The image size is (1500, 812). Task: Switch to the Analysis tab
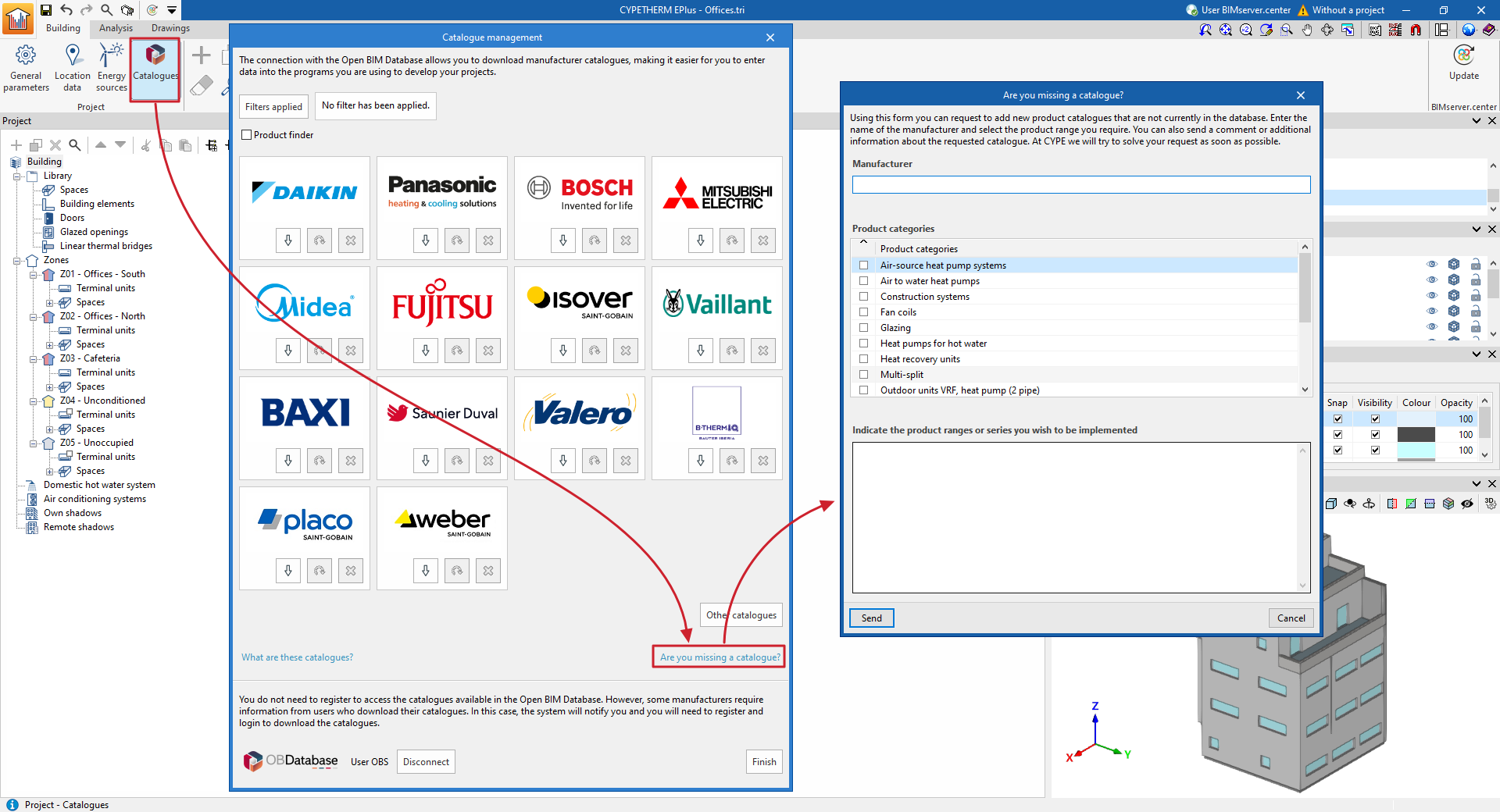coord(116,28)
